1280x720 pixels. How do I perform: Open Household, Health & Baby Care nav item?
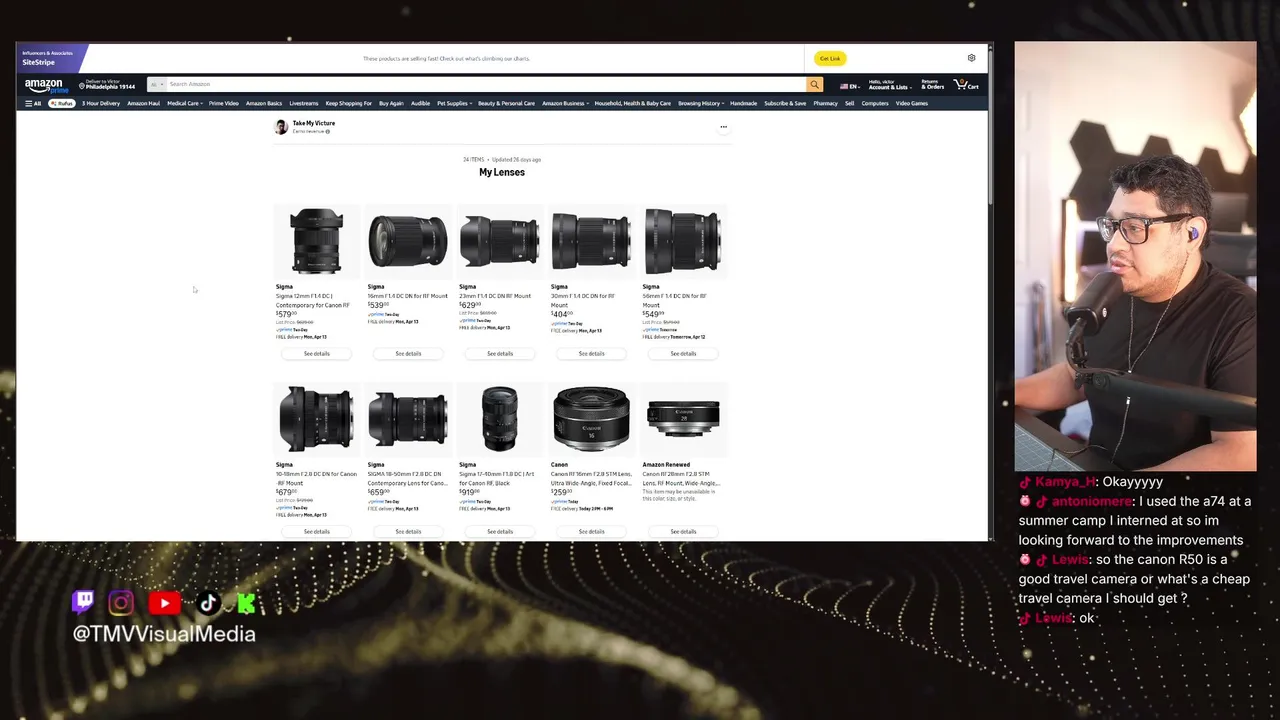coord(633,103)
